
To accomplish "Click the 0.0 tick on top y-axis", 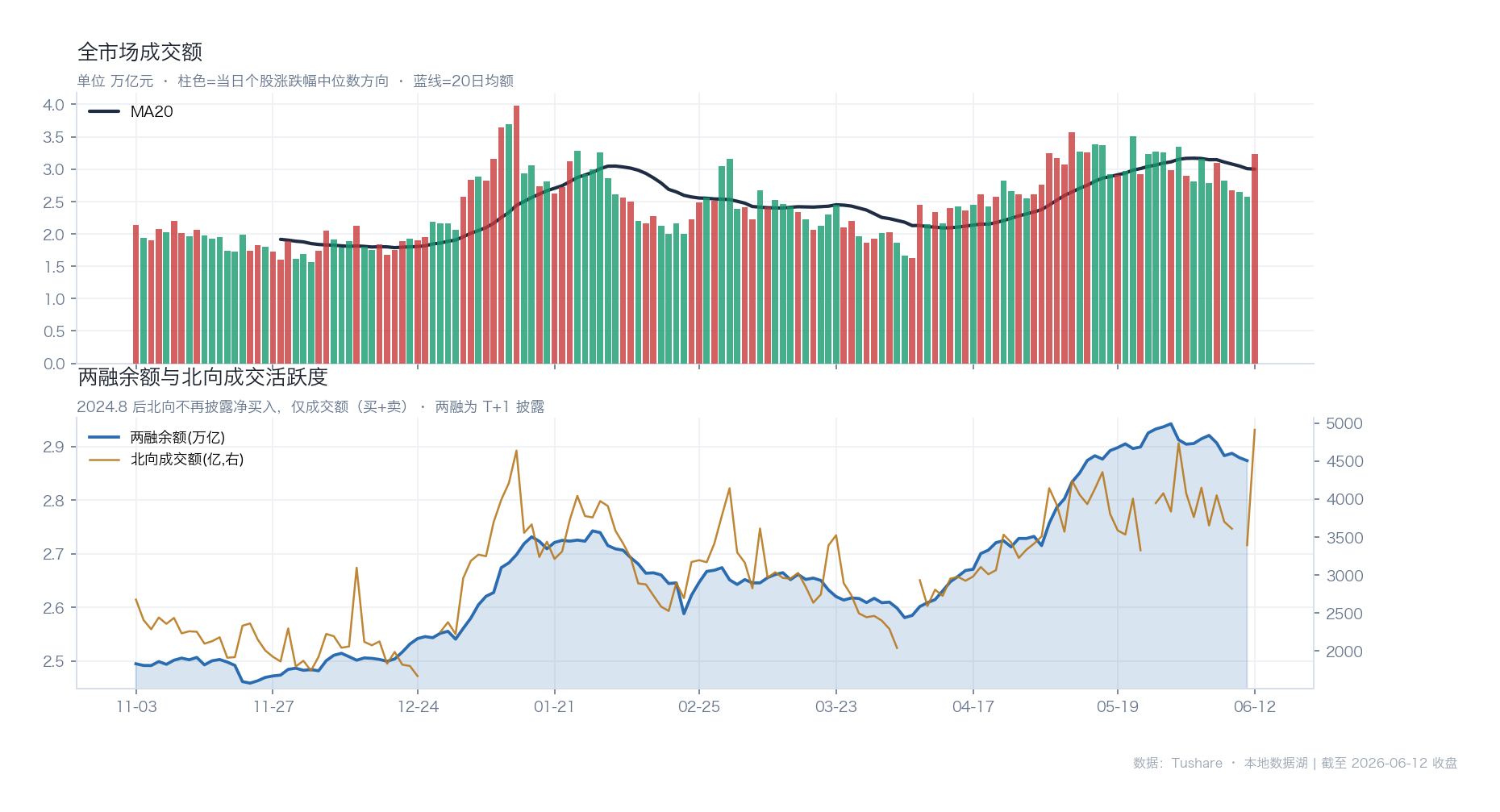I will point(54,364).
